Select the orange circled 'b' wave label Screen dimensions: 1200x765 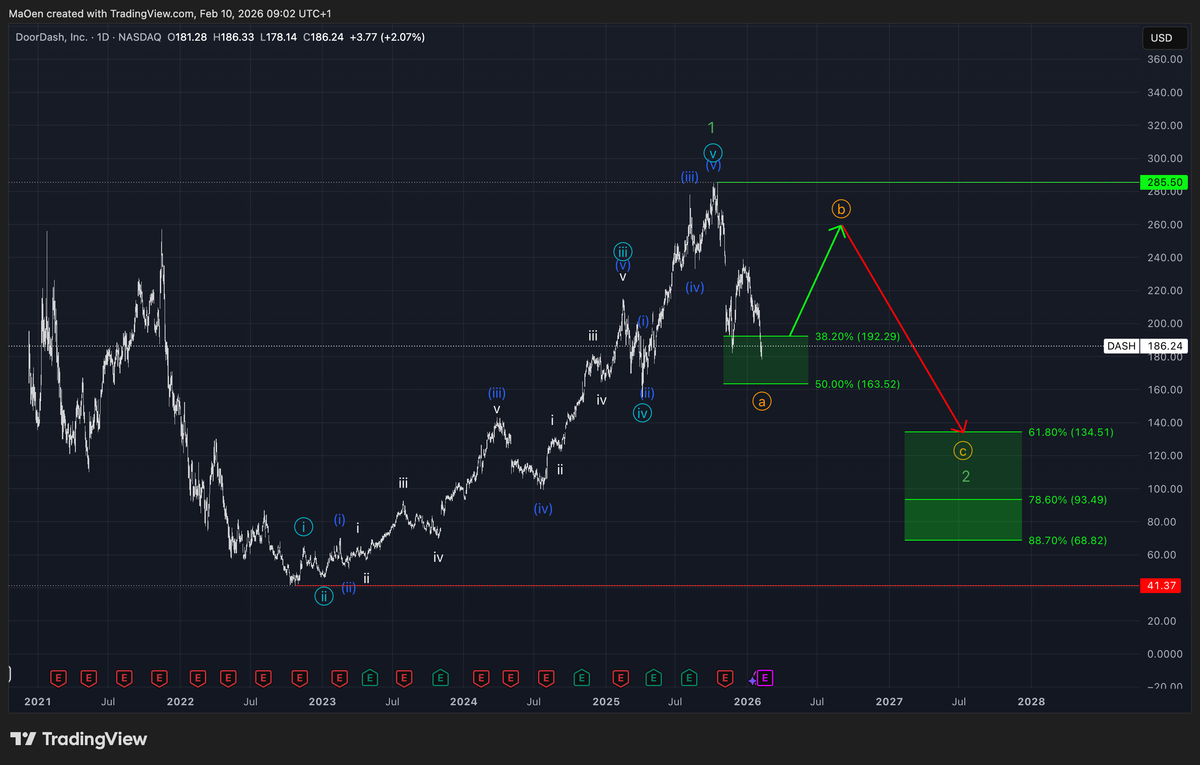(x=841, y=209)
